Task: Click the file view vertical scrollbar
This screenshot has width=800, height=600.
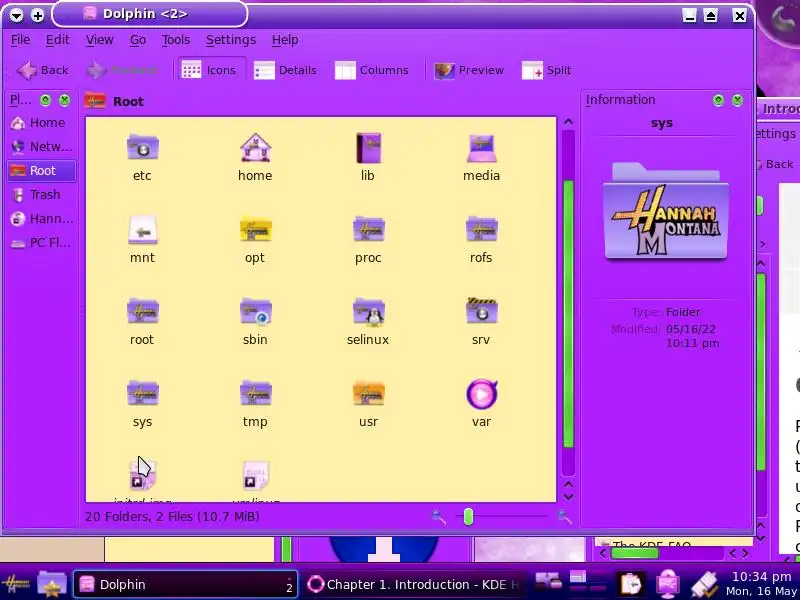Action: coord(568,314)
